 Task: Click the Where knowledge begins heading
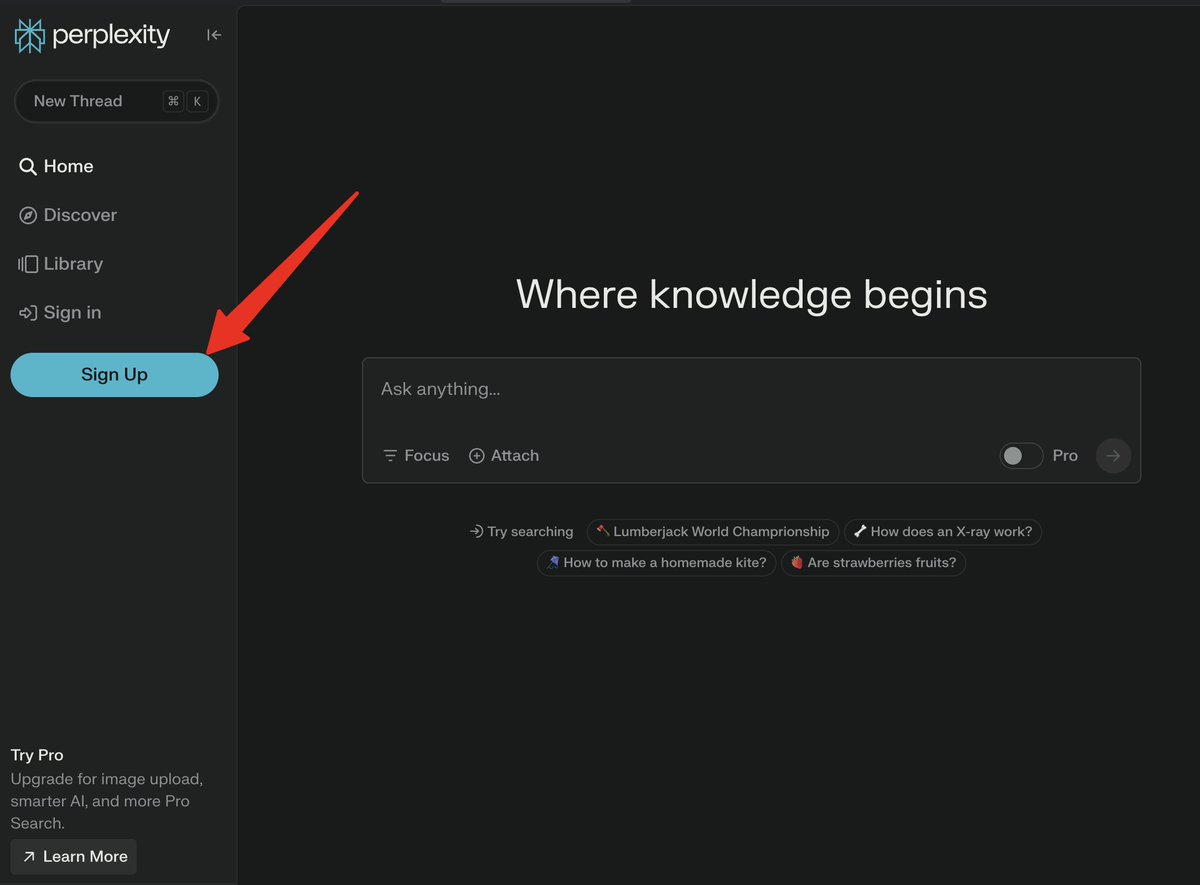coord(752,294)
